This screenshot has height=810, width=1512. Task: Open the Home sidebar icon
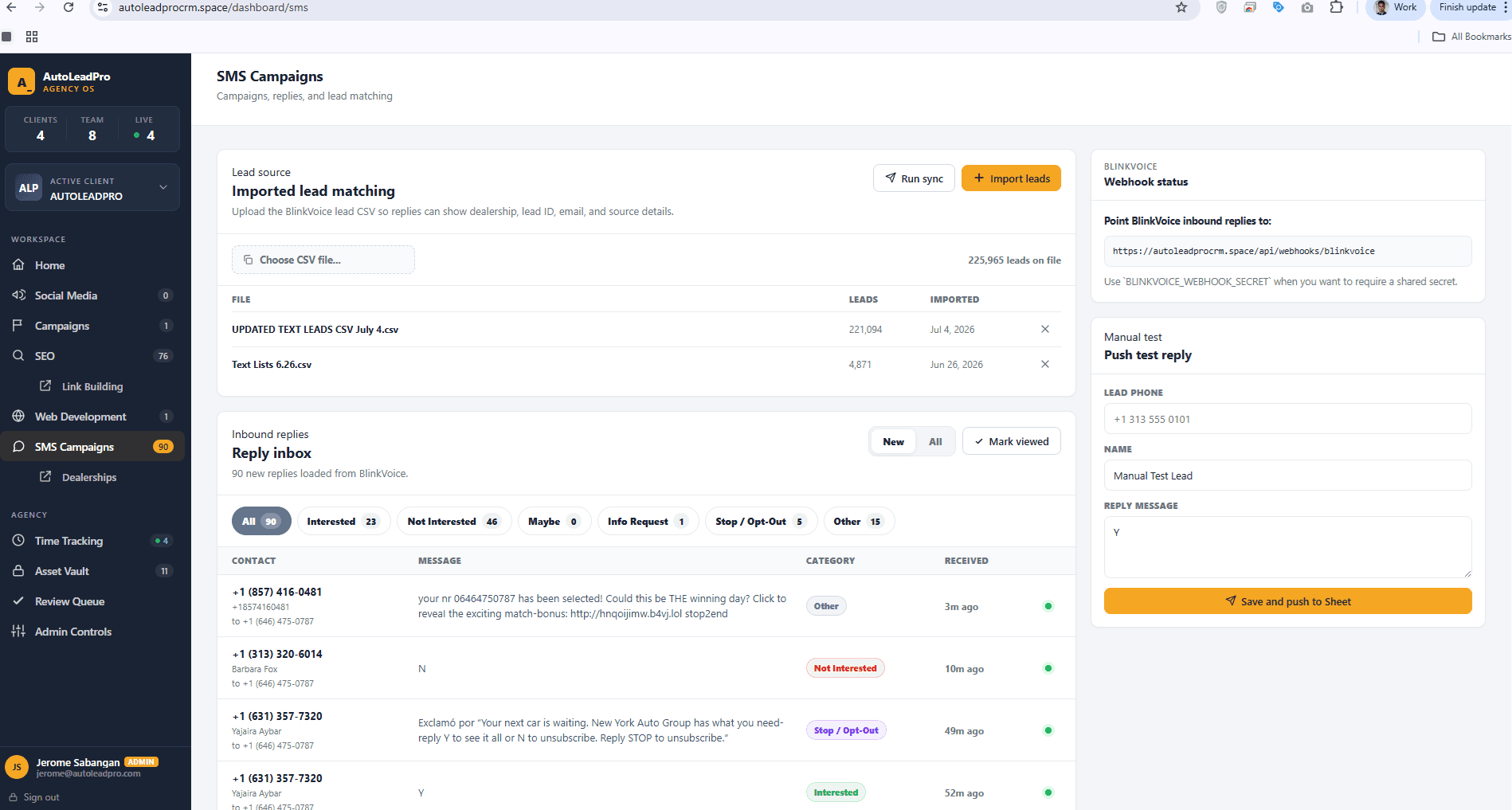(x=18, y=265)
